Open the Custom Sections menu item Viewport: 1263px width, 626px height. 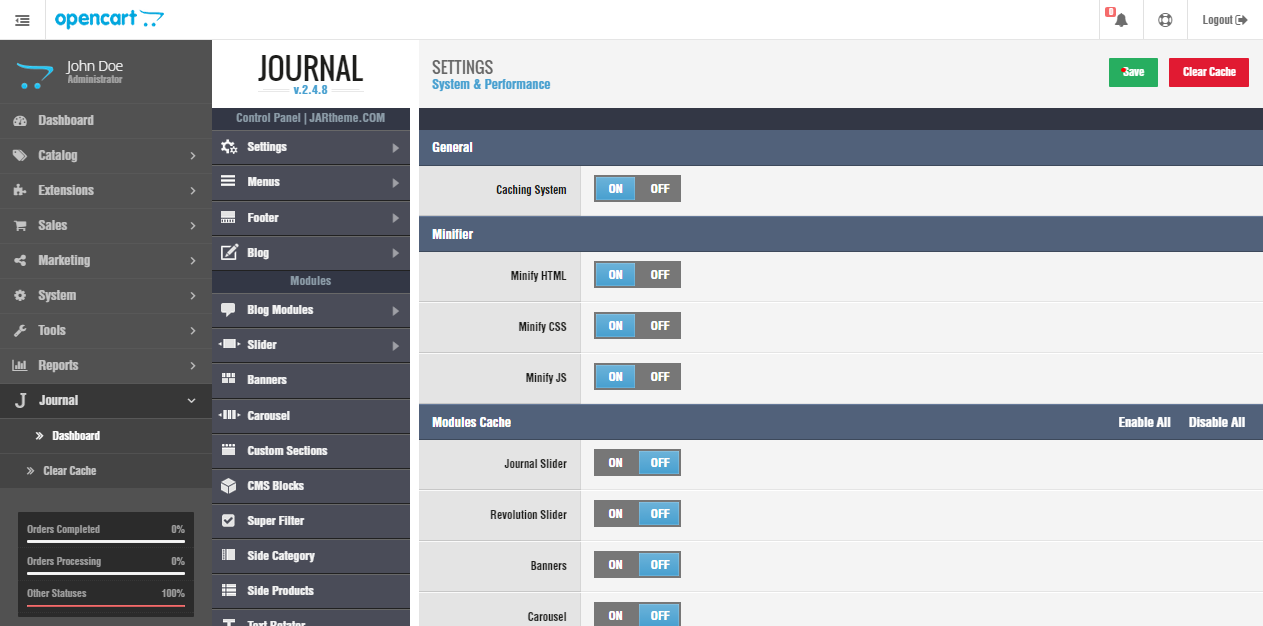point(311,450)
